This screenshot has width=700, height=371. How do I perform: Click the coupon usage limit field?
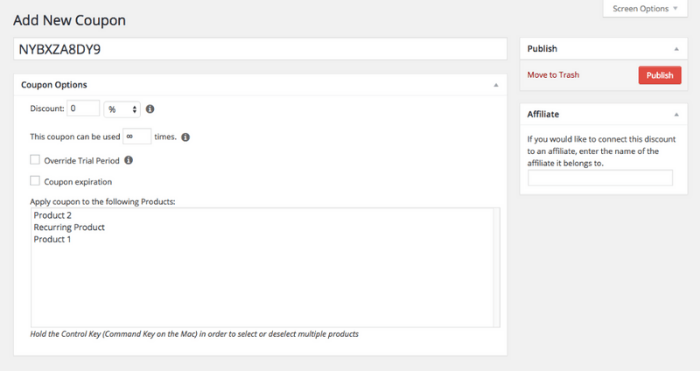pos(137,136)
